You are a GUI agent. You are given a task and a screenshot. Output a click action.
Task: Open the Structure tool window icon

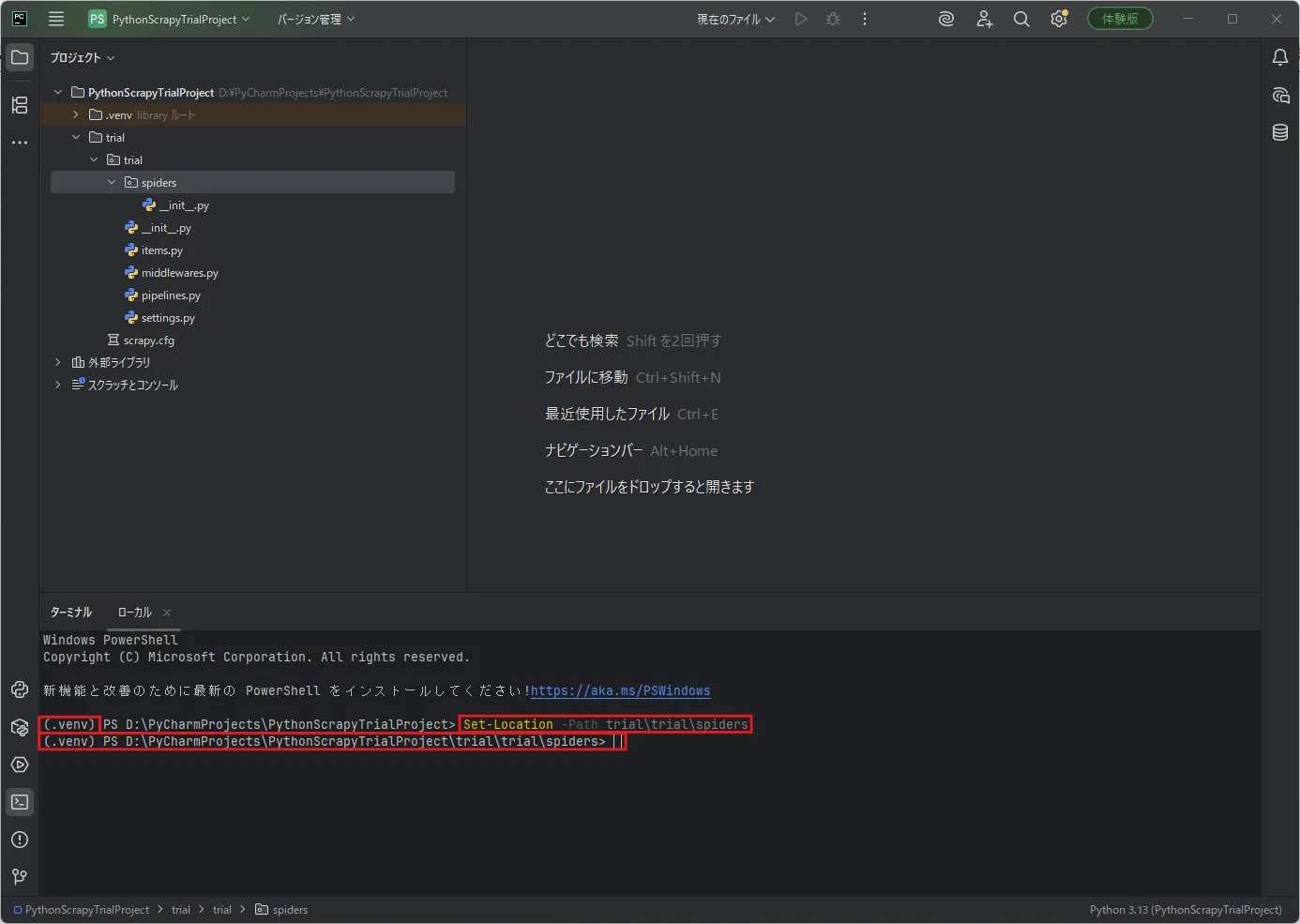(20, 105)
